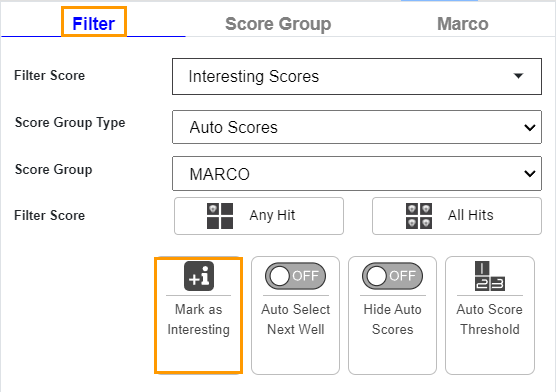The height and width of the screenshot is (392, 556).
Task: Open the Interesting Scores filter dropdown
Action: click(x=357, y=76)
